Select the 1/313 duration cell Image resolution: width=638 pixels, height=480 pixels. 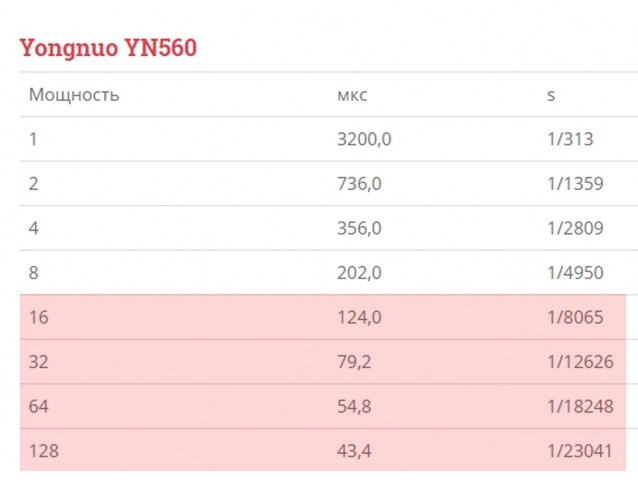[570, 139]
